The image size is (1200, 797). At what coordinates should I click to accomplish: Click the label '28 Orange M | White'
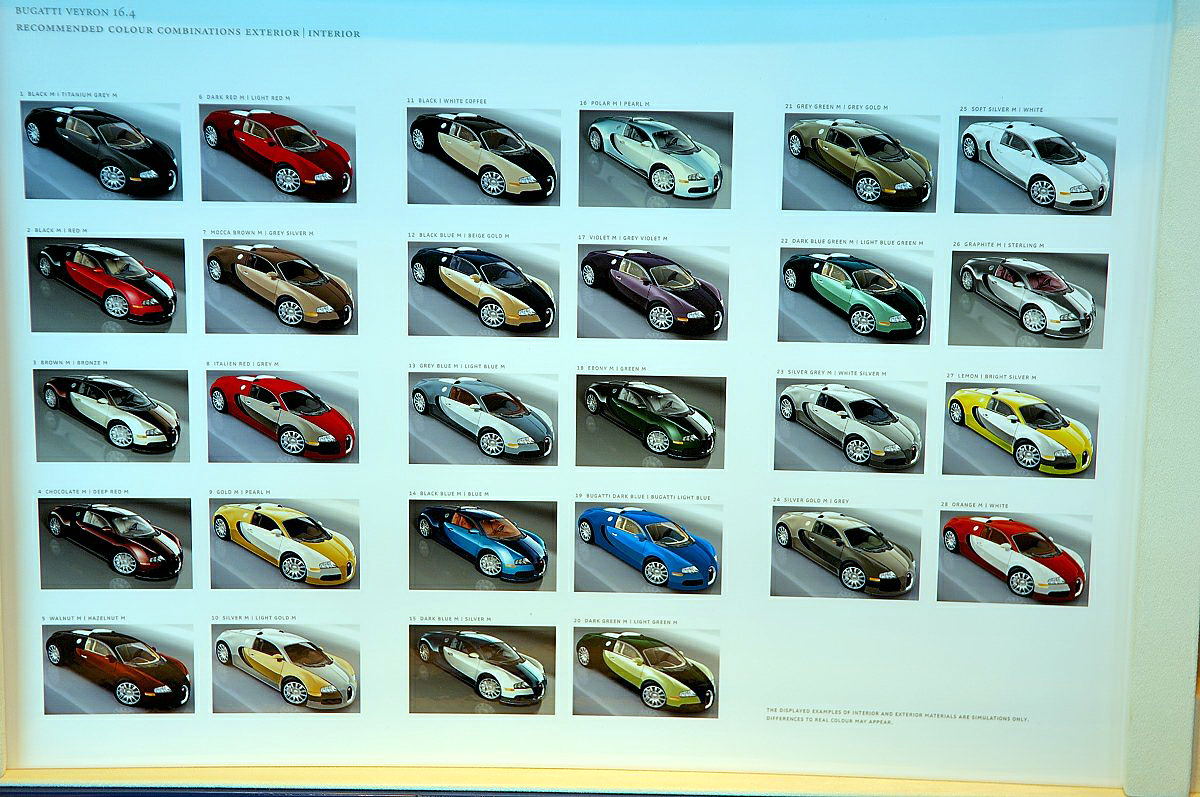tap(975, 505)
